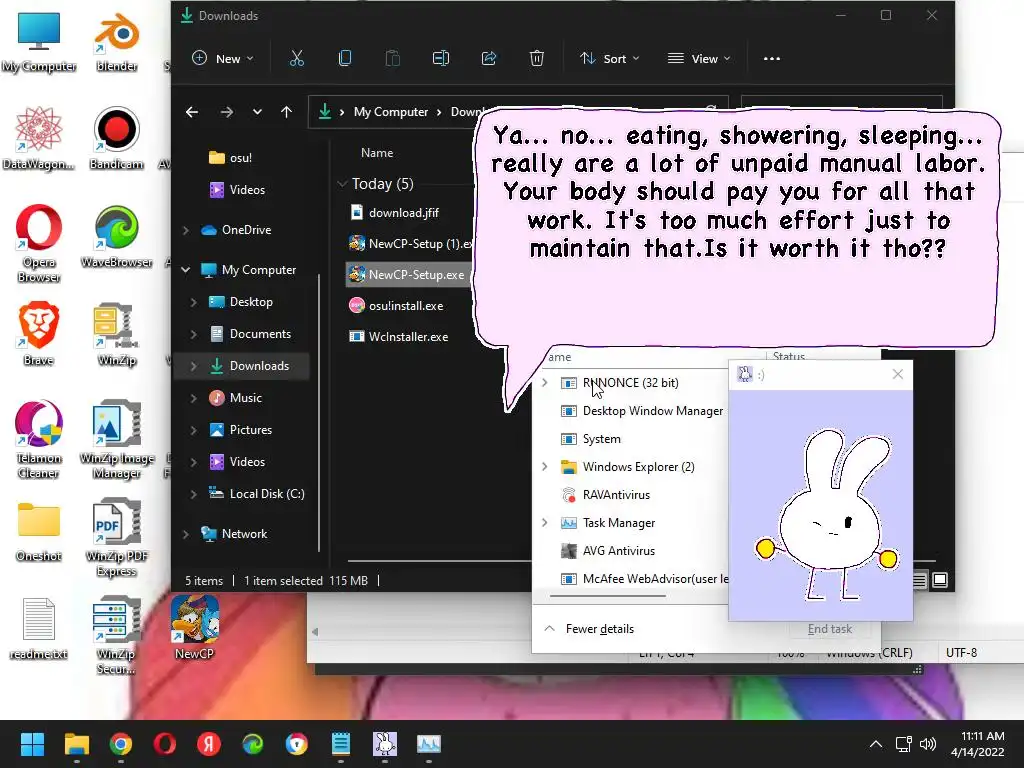Screen dimensions: 1024x768
Task: Select NewCP-Setup.exe file
Action: (x=408, y=275)
